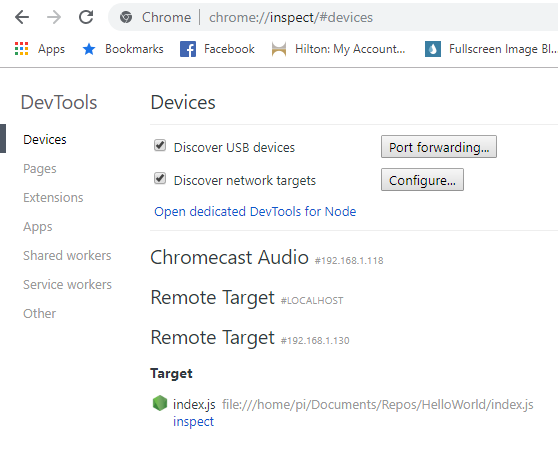Click the Chrome site info icon
Screen dimensions: 558x454
126,17
